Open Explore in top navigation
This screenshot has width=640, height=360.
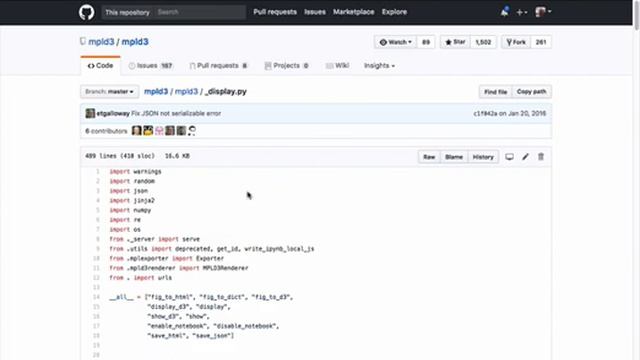394,12
